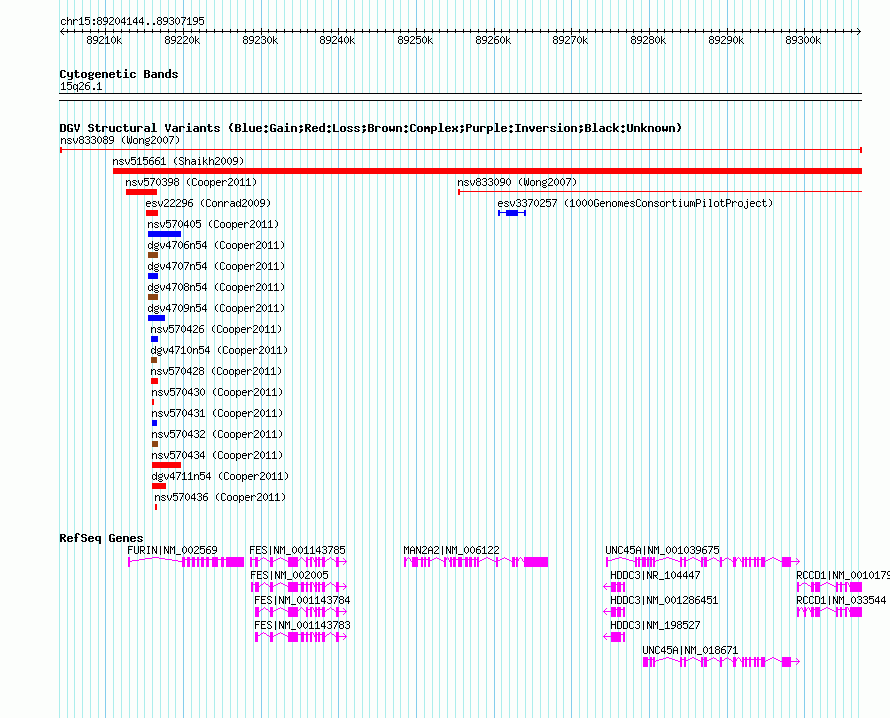This screenshot has width=890, height=718.
Task: Click the Cytogenetic Bands track title
Action: [119, 74]
